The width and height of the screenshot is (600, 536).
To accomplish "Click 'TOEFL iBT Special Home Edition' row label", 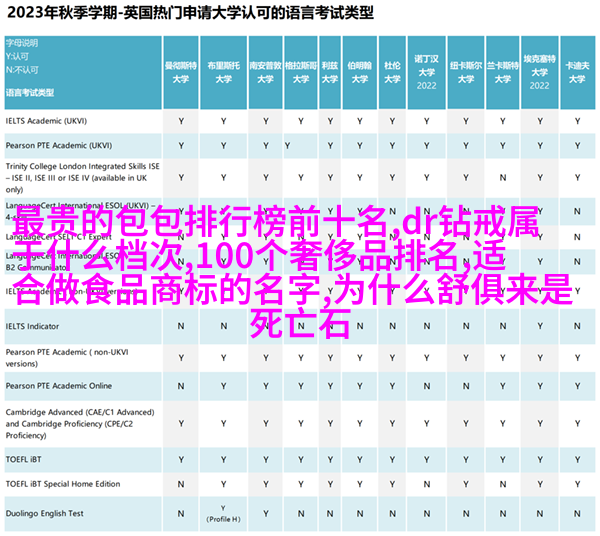I will click(63, 484).
